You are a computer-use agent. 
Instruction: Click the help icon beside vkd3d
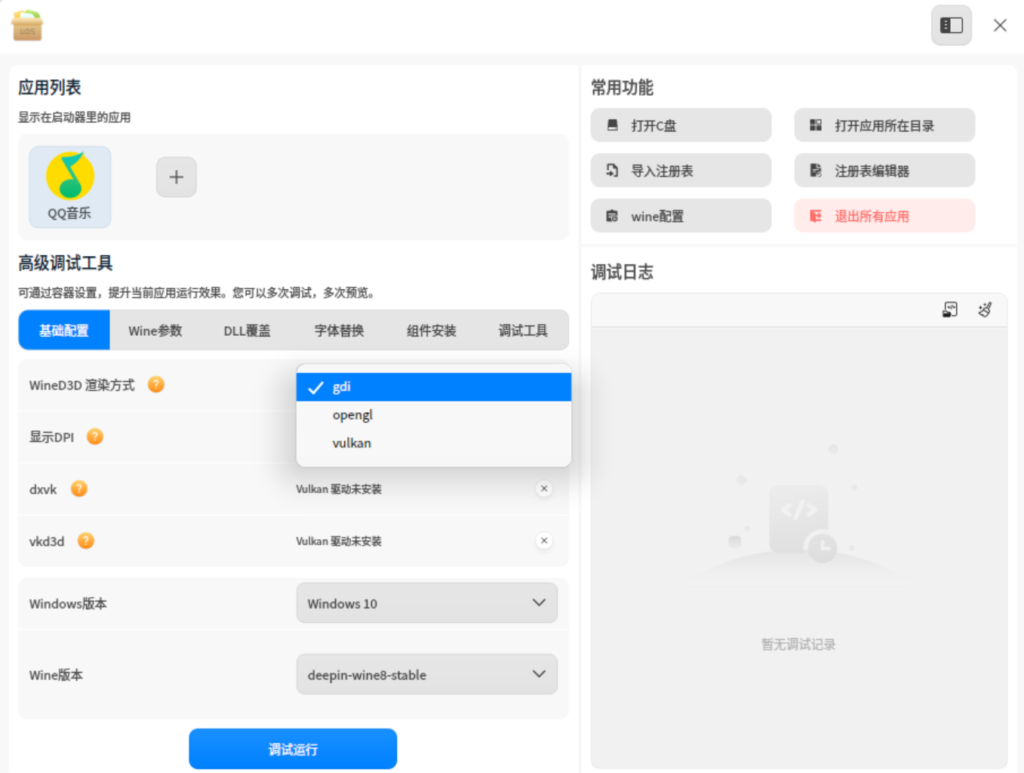pos(86,541)
